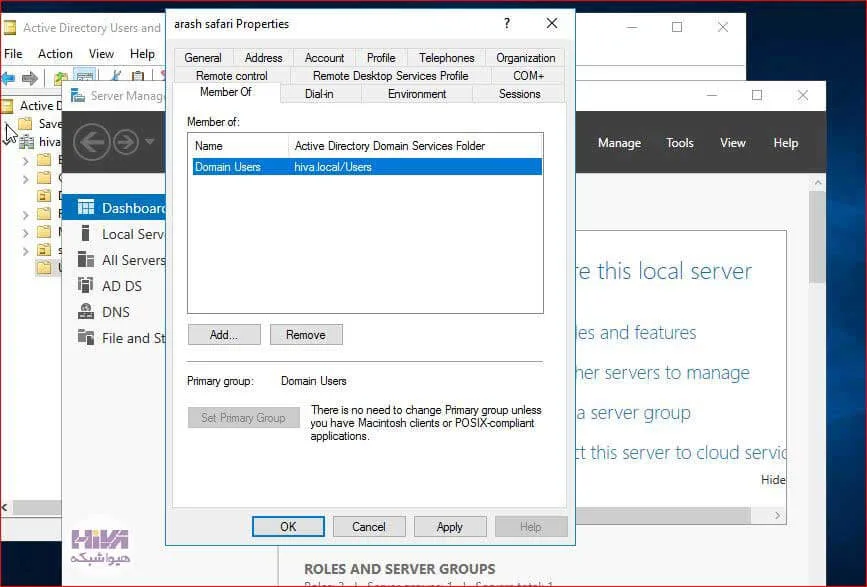The height and width of the screenshot is (587, 867).
Task: Open Action menu in Active Directory window
Action: (55, 54)
